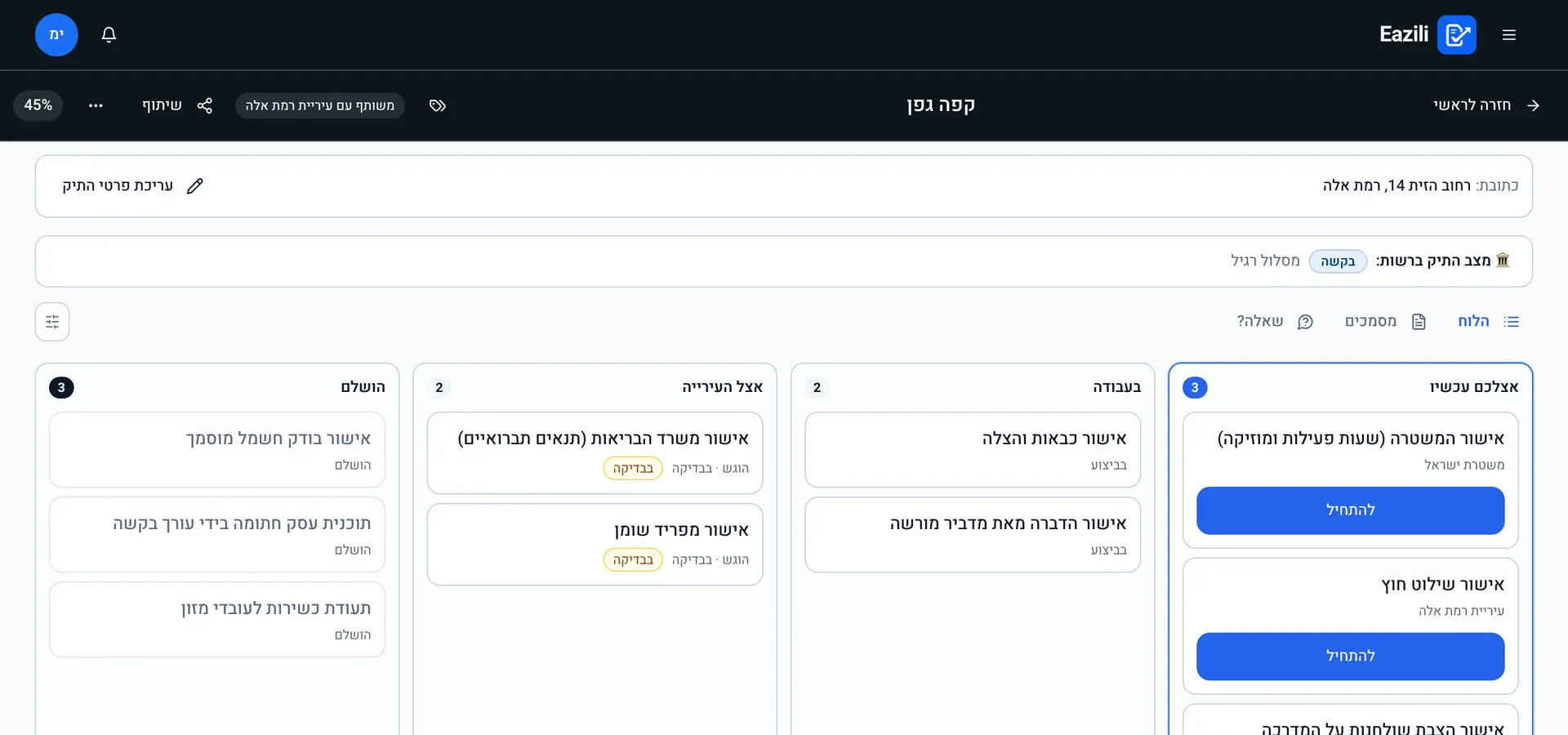Image resolution: width=1568 pixels, height=735 pixels.
Task: Click the בעבודה column header
Action: click(1116, 387)
